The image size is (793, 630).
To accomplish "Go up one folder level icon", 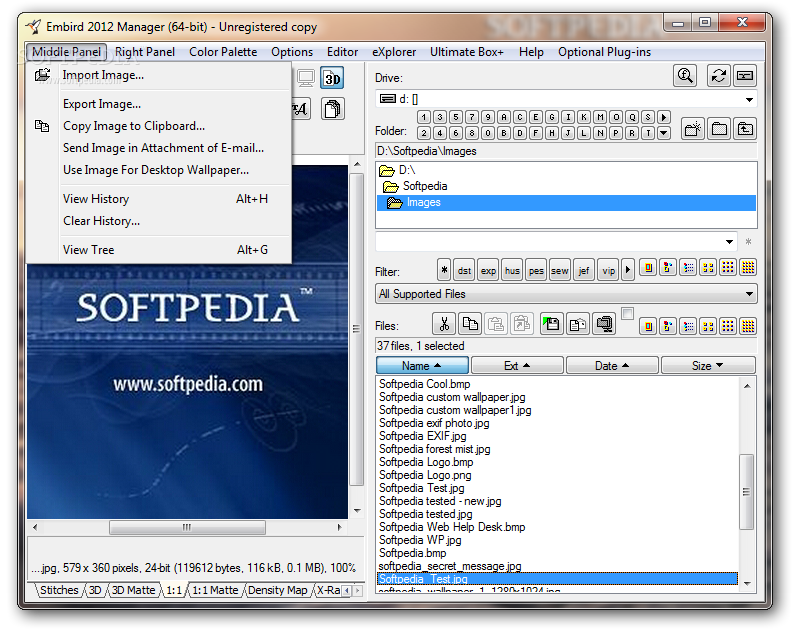I will 745,129.
